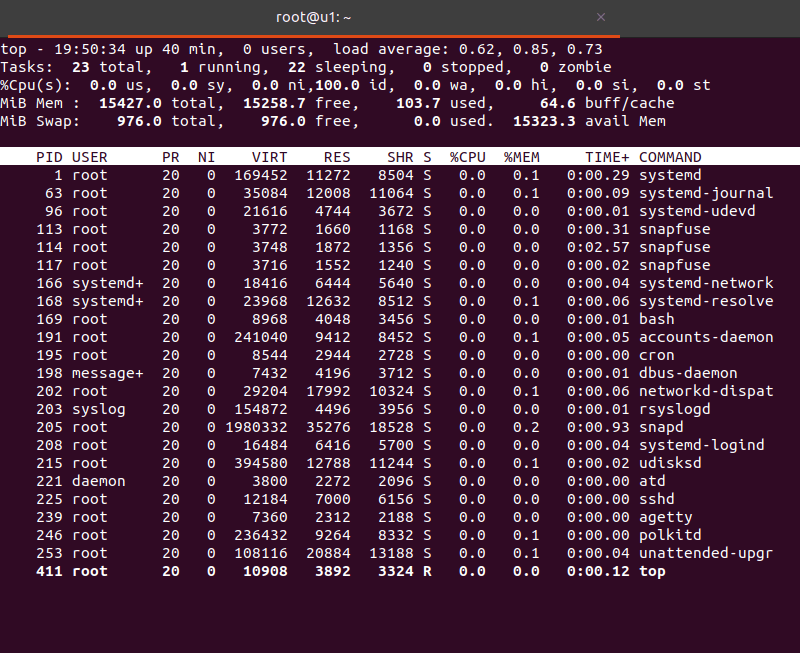Screen dimensions: 800x653
Task: Click the 15323.3 avail Mem value
Action: (x=544, y=121)
